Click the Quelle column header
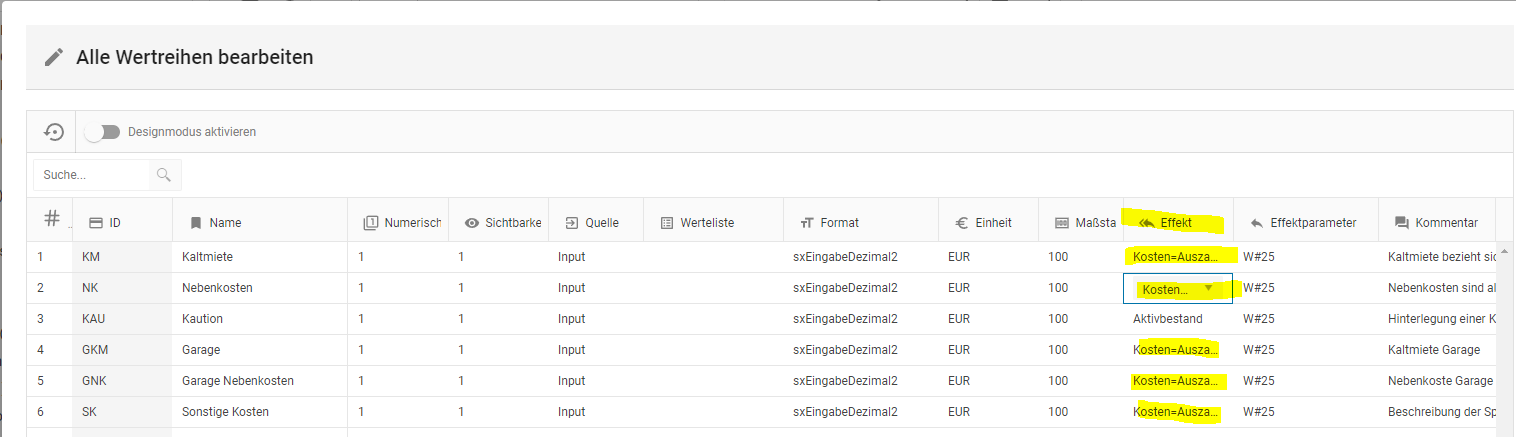 tap(600, 223)
